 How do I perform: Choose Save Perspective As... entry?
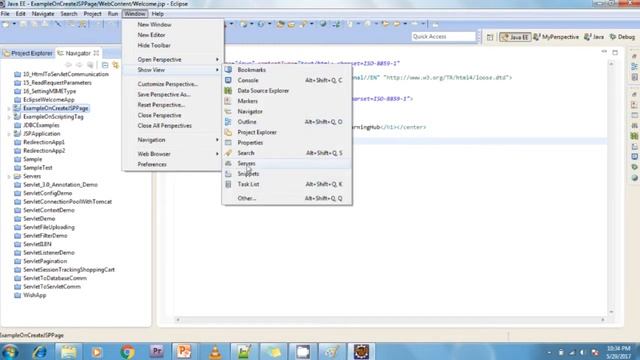coord(173,94)
